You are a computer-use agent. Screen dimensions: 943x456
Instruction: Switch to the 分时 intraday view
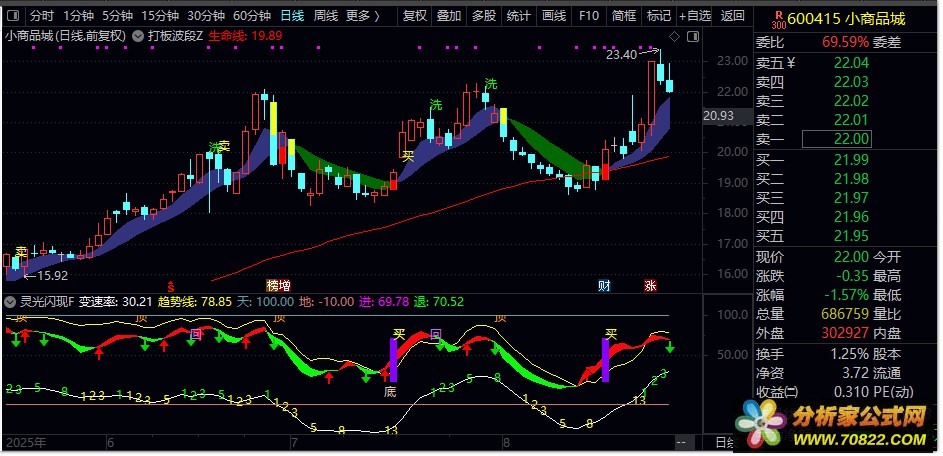click(x=42, y=16)
